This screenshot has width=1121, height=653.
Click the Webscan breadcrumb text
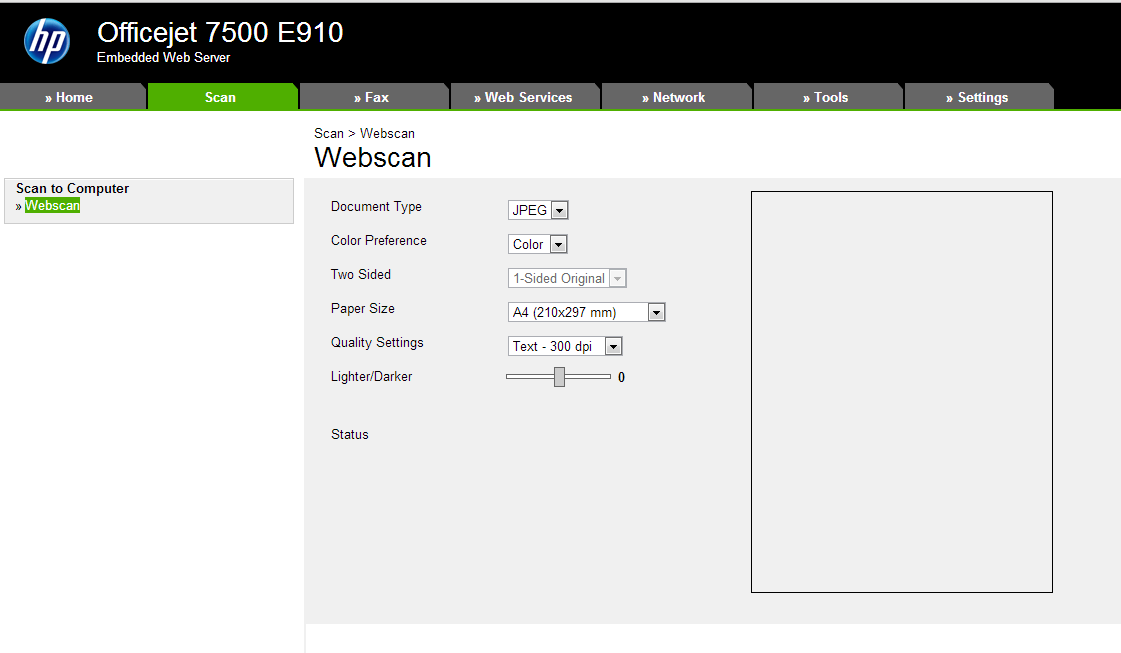point(387,134)
